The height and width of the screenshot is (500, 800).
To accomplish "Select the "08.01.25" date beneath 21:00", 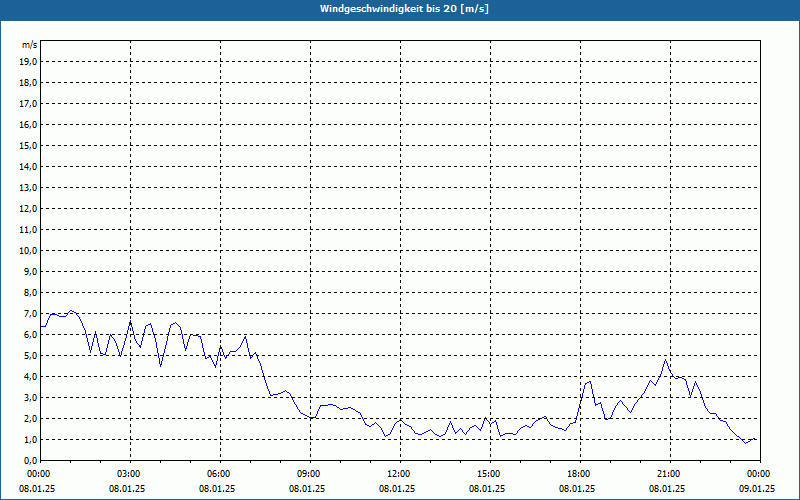I will pyautogui.click(x=667, y=488).
